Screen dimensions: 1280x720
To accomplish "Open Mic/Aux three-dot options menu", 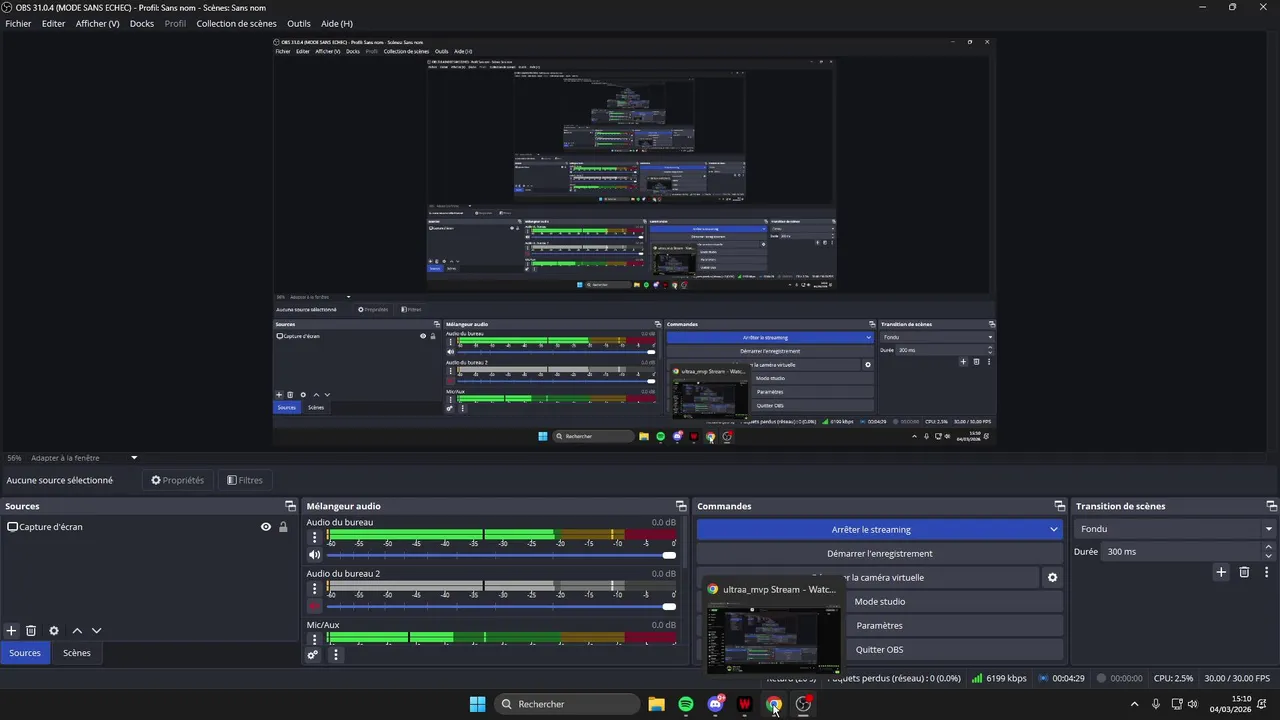I will [x=314, y=639].
